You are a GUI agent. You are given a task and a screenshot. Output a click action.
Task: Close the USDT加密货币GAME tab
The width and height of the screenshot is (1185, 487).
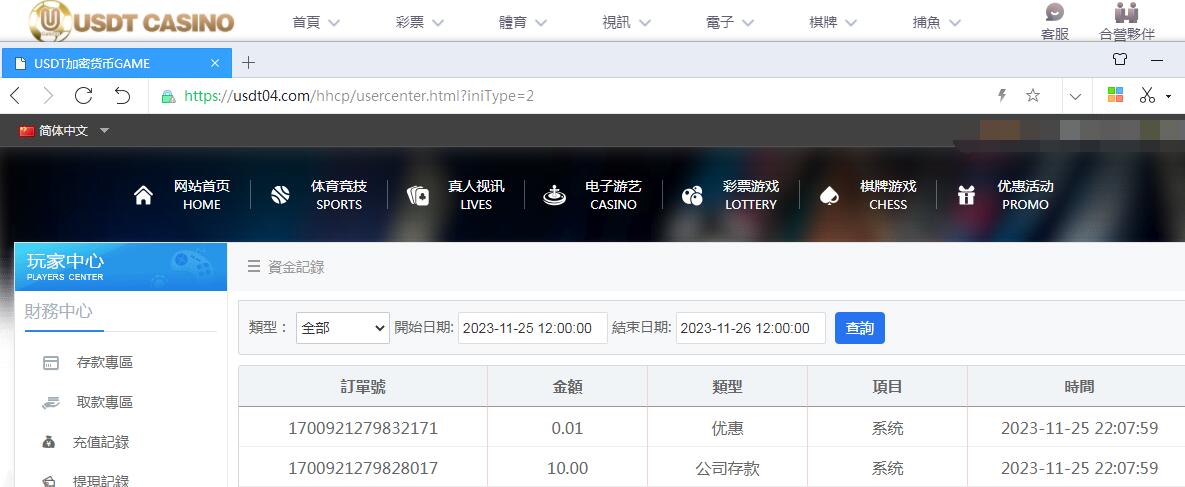(x=215, y=64)
